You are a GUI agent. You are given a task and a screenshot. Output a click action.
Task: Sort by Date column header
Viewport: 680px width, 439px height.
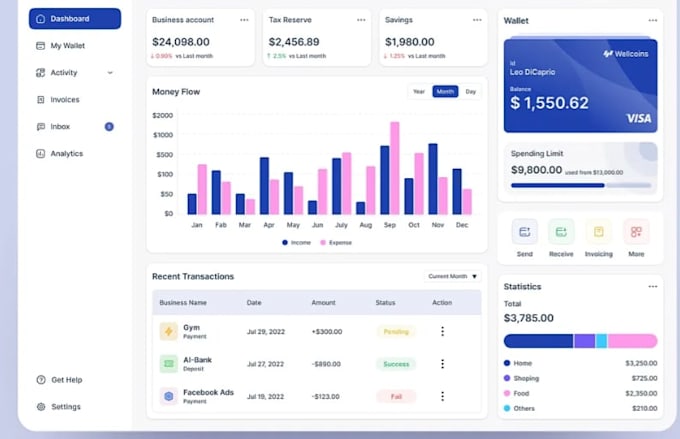pos(254,303)
